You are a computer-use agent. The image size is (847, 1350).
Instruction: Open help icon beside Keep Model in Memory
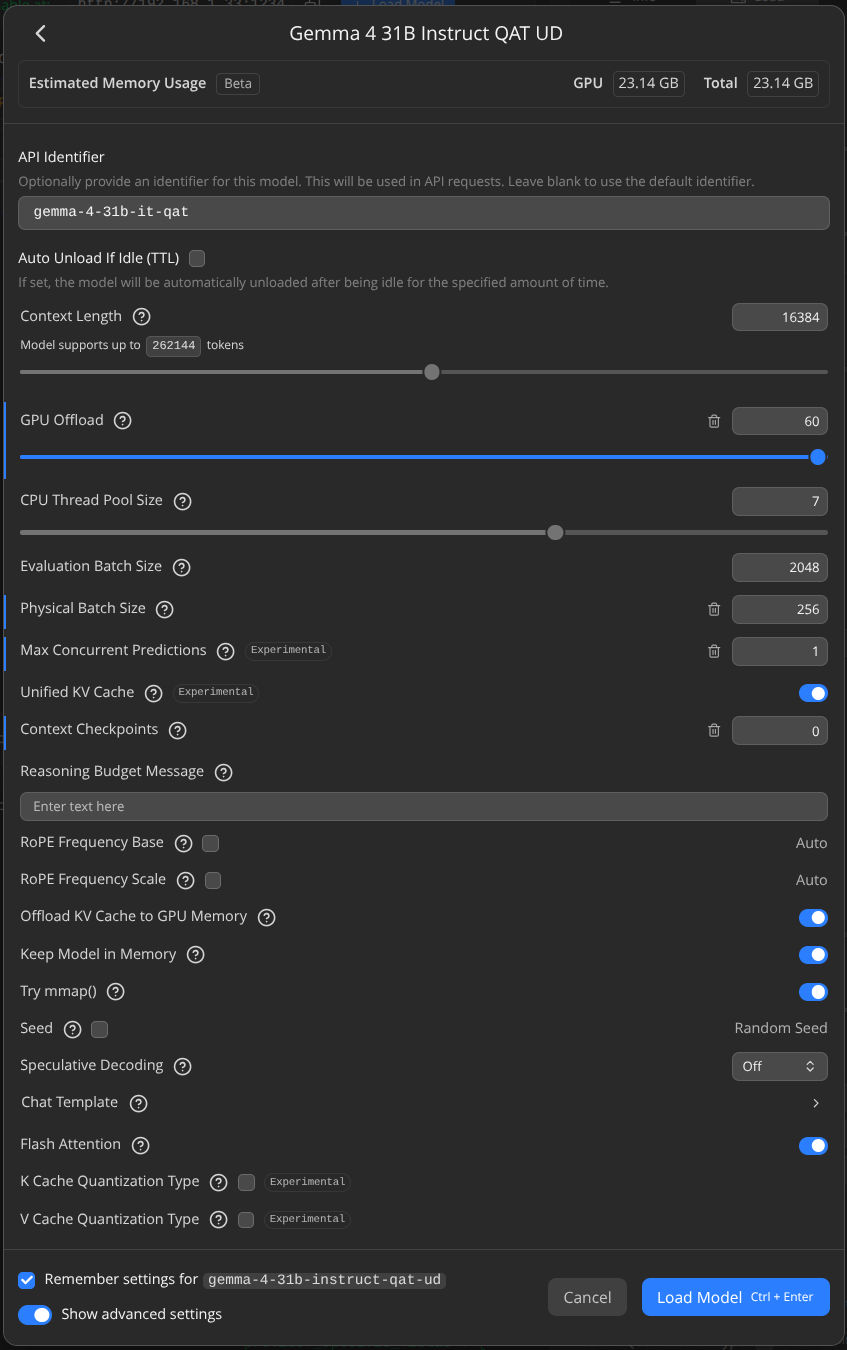pos(196,955)
